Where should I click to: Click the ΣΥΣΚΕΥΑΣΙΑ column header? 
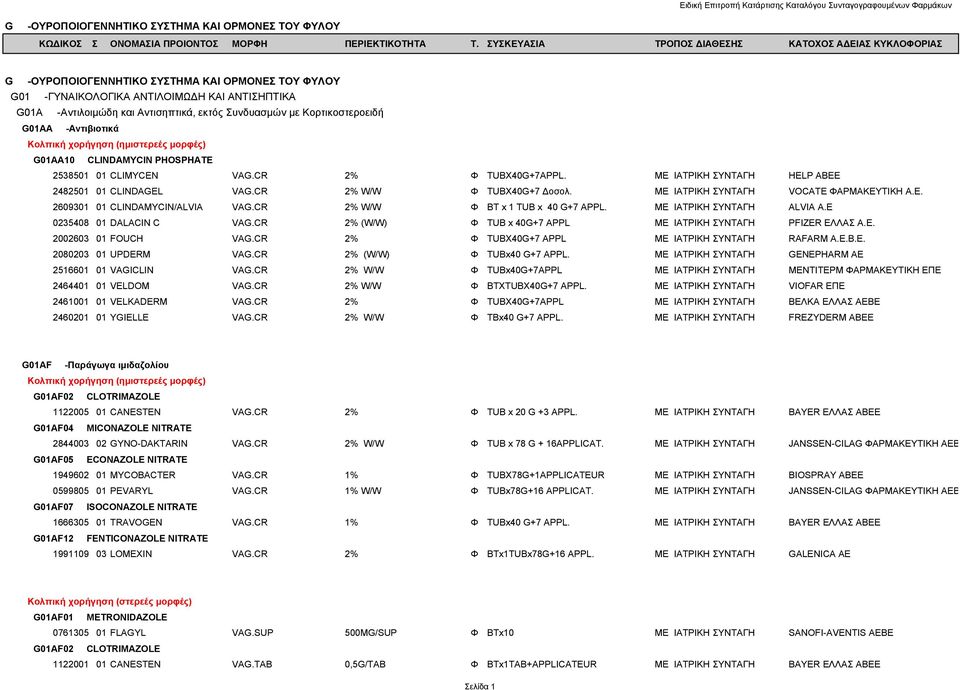(x=516, y=44)
